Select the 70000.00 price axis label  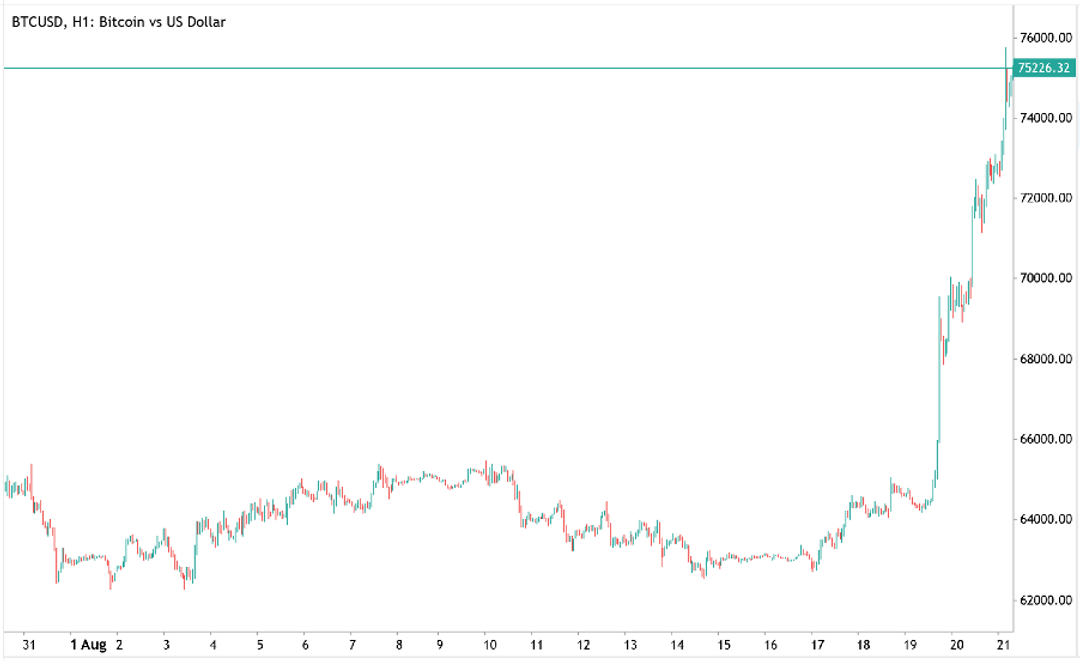tap(1046, 278)
